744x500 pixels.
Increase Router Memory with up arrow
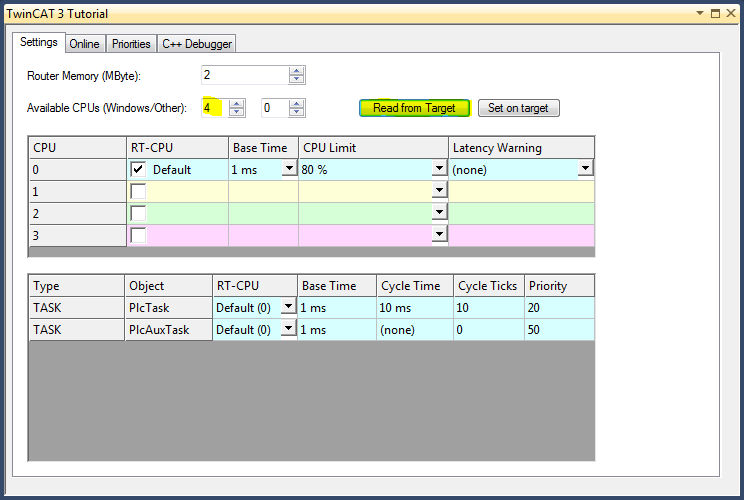(x=297, y=71)
